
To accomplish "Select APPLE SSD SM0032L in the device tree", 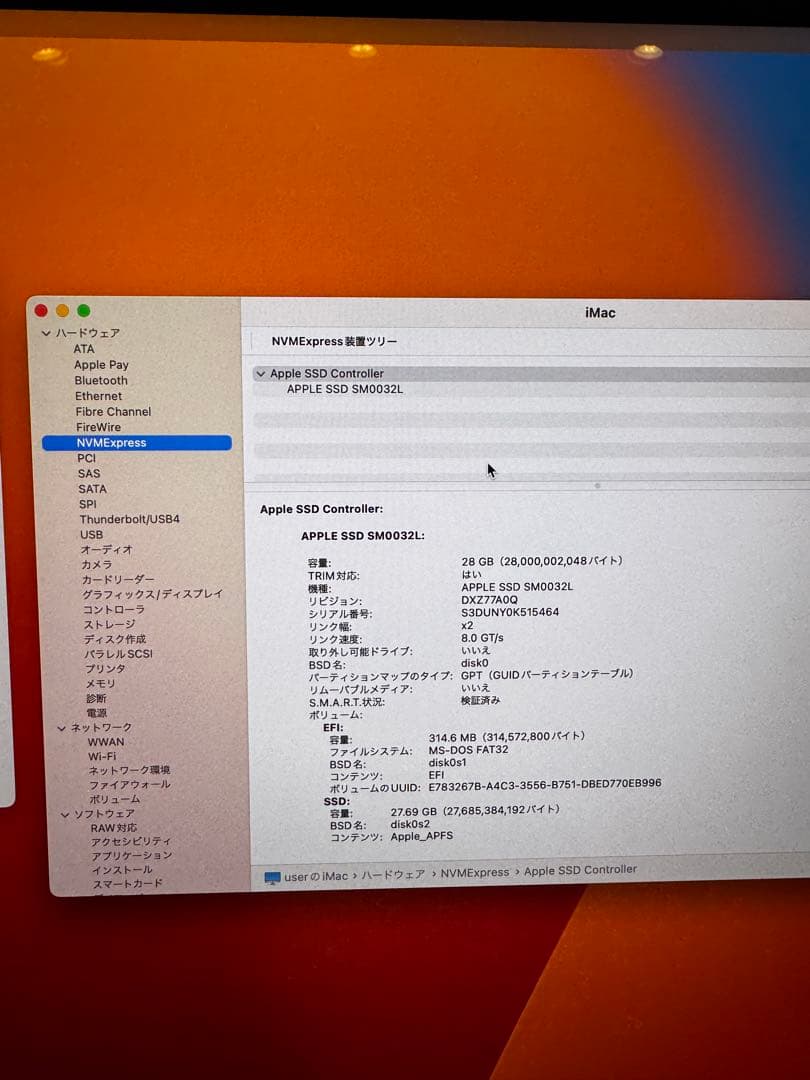I will pos(345,390).
